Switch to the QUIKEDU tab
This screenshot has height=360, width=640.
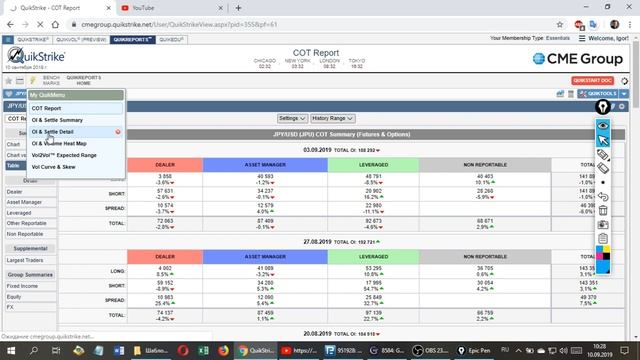[171, 40]
